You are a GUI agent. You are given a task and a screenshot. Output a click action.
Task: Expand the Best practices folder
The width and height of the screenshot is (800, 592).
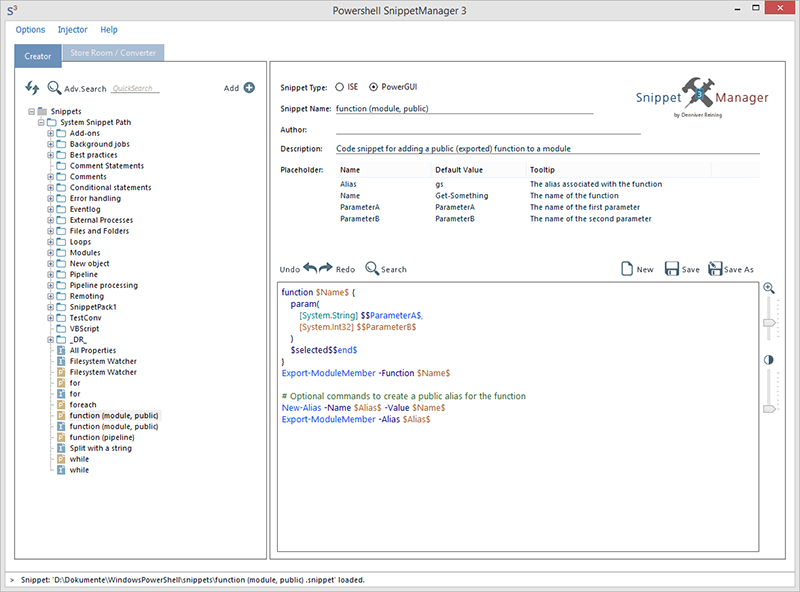click(x=51, y=155)
